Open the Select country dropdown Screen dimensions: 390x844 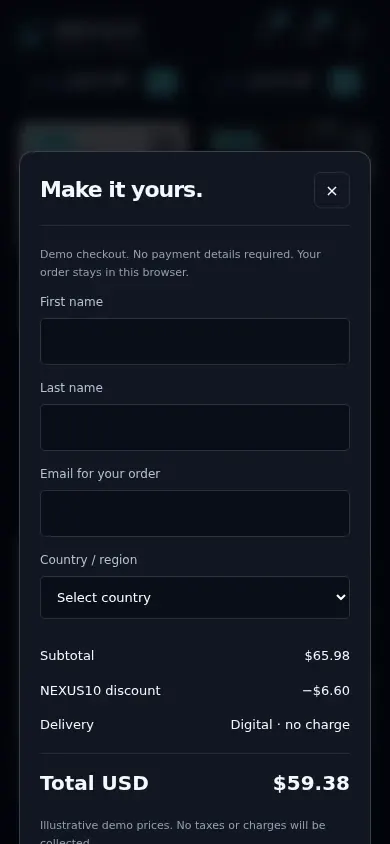(x=195, y=597)
